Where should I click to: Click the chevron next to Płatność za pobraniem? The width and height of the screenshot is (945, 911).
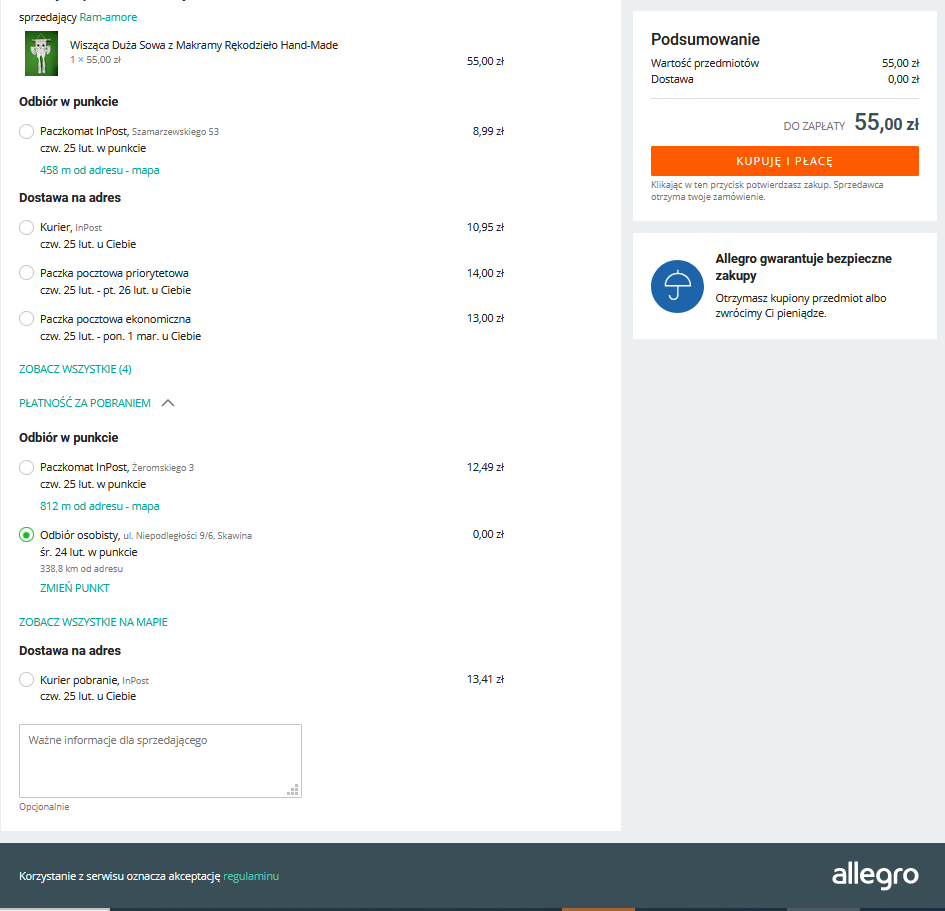click(x=168, y=403)
